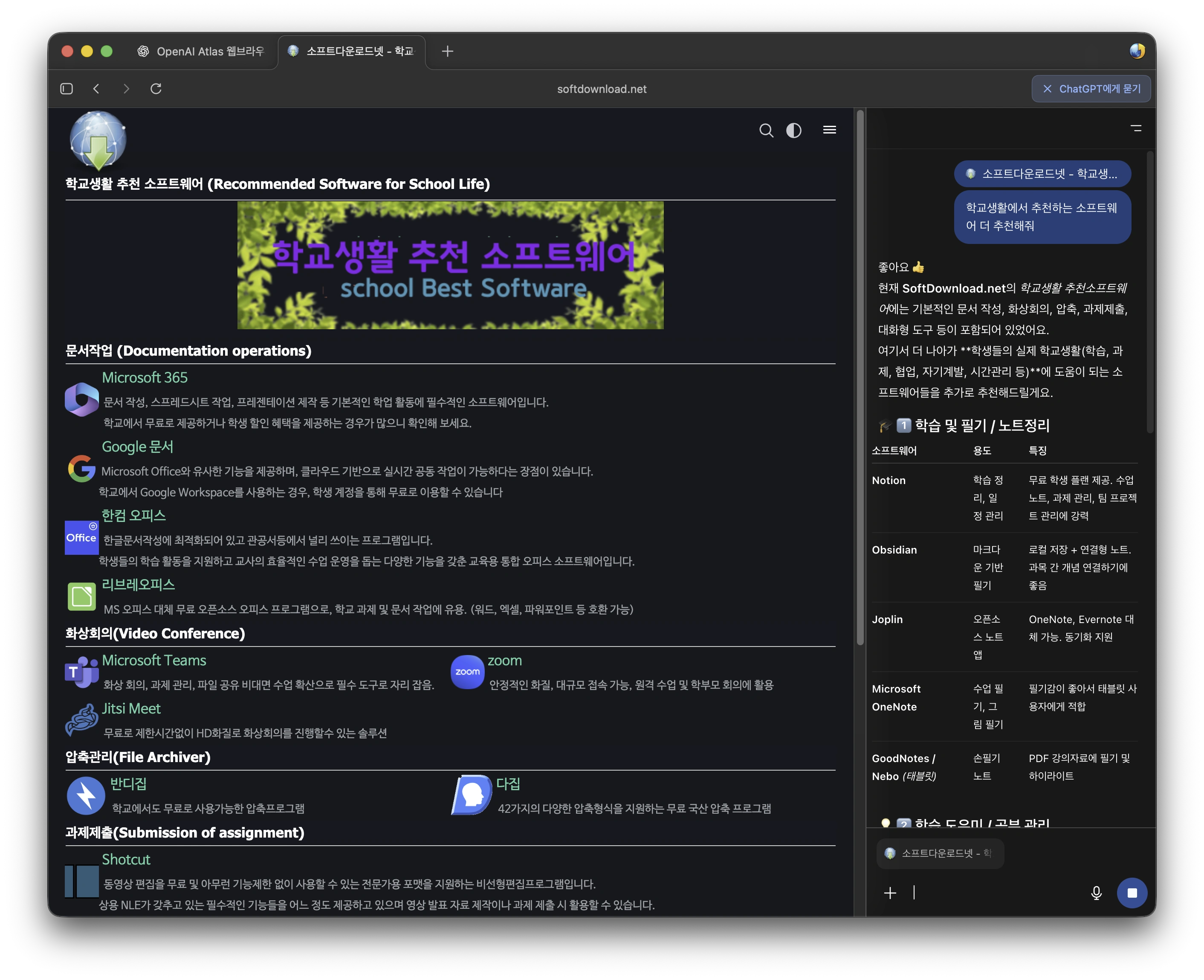Open the Microsoft 365 link
The width and height of the screenshot is (1204, 980).
tap(145, 377)
